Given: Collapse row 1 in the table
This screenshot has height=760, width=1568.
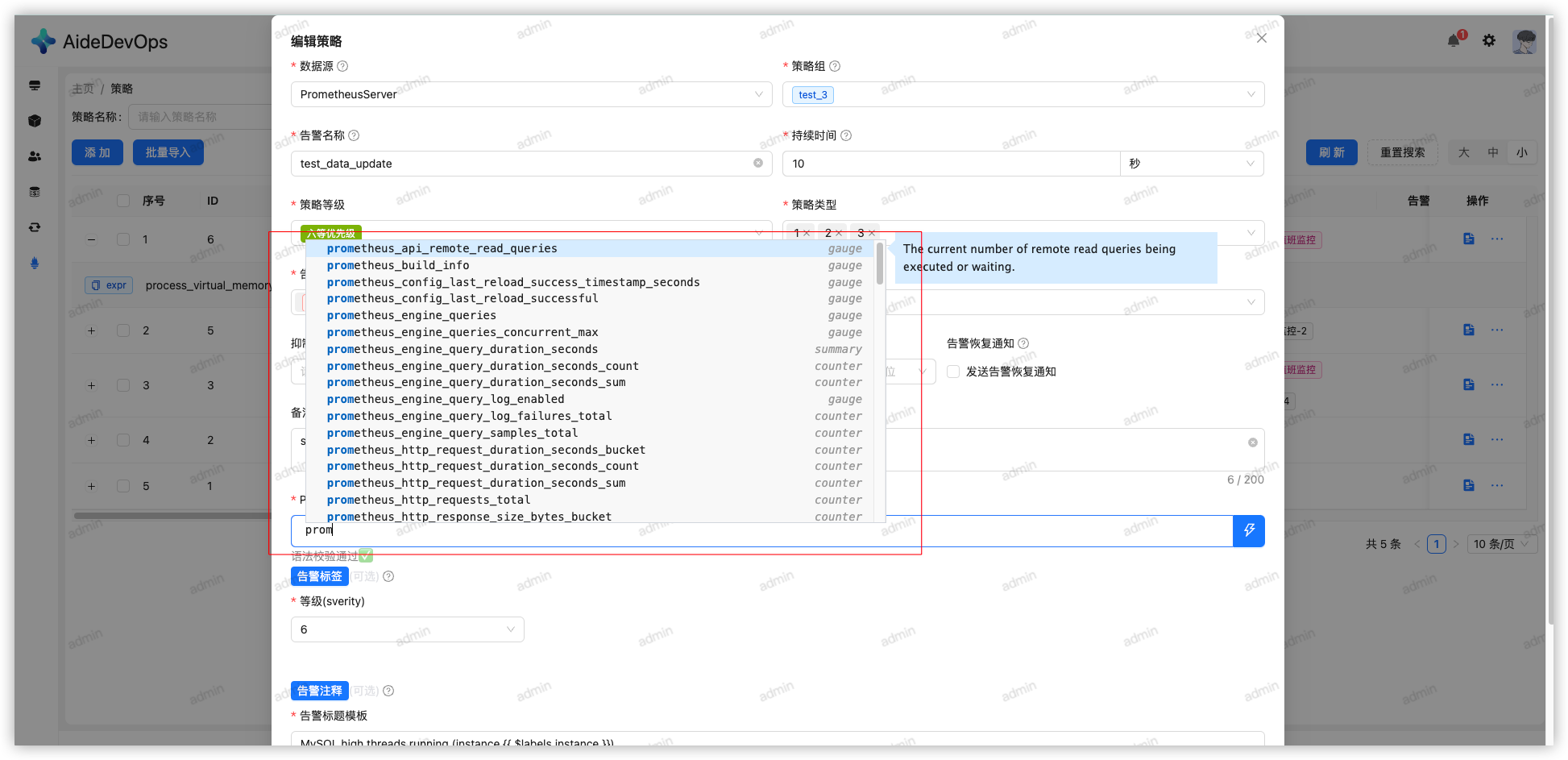Looking at the screenshot, I should [x=91, y=239].
